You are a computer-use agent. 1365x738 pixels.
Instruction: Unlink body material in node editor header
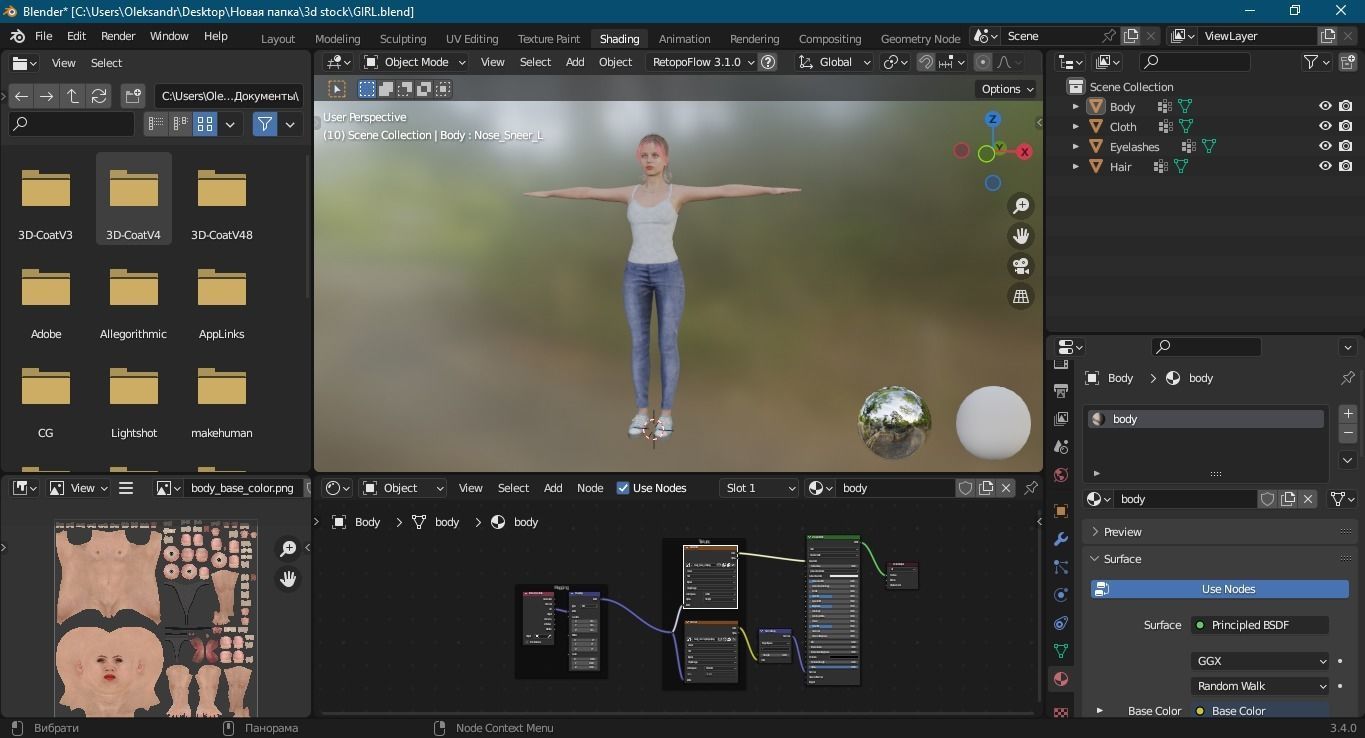coord(1006,488)
